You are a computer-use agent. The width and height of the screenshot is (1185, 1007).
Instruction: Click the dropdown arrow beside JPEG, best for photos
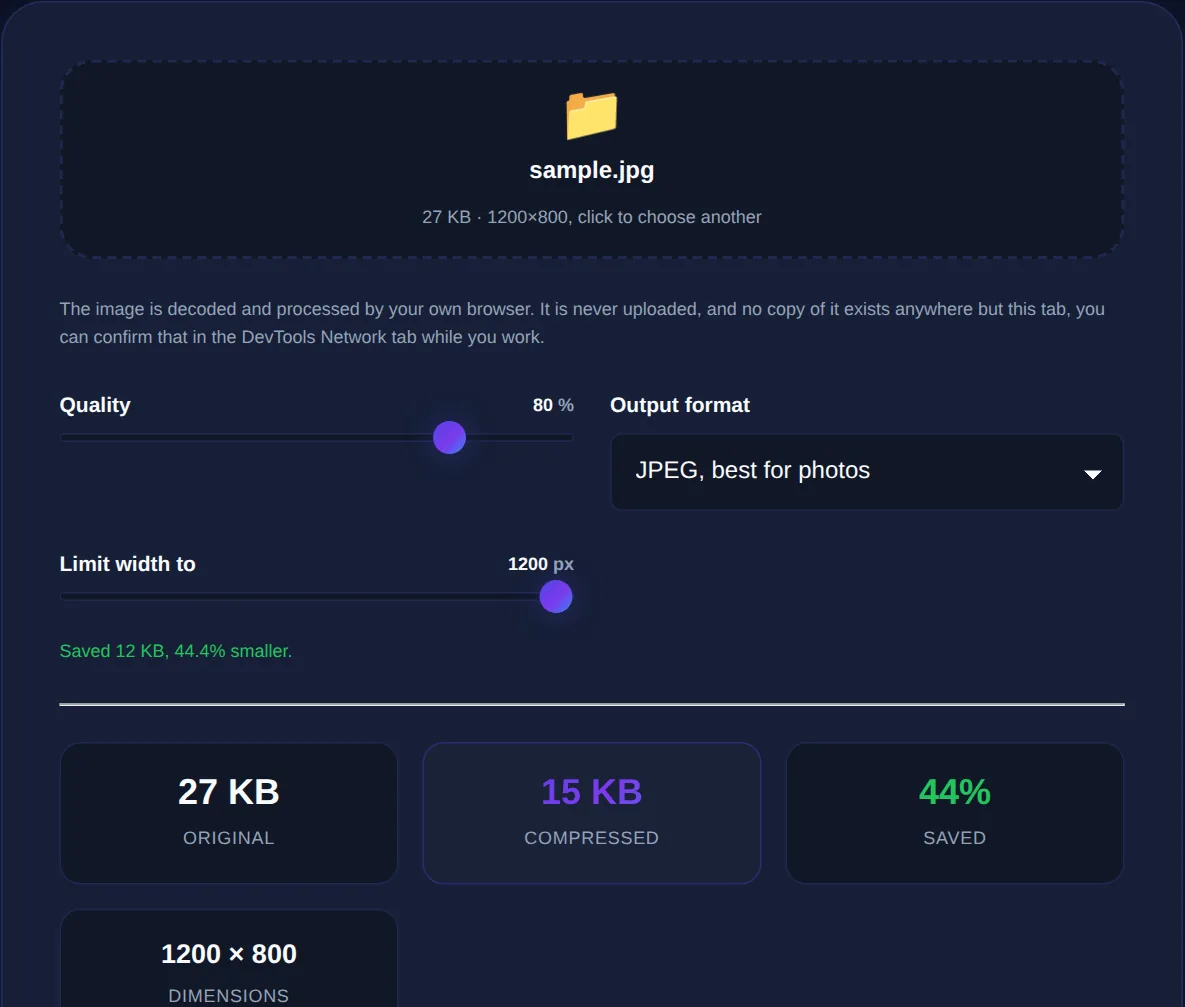click(1093, 474)
